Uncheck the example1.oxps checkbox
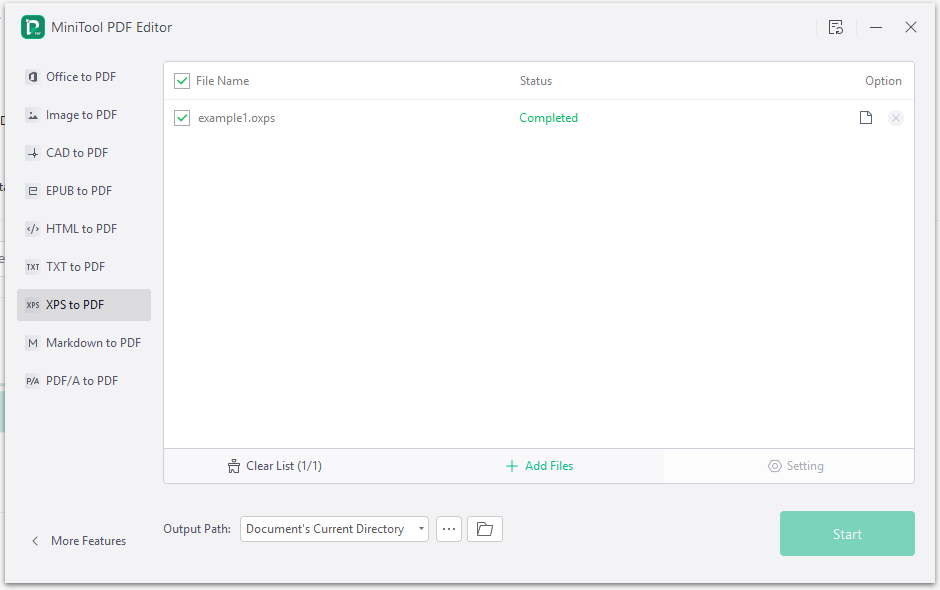 tap(182, 118)
